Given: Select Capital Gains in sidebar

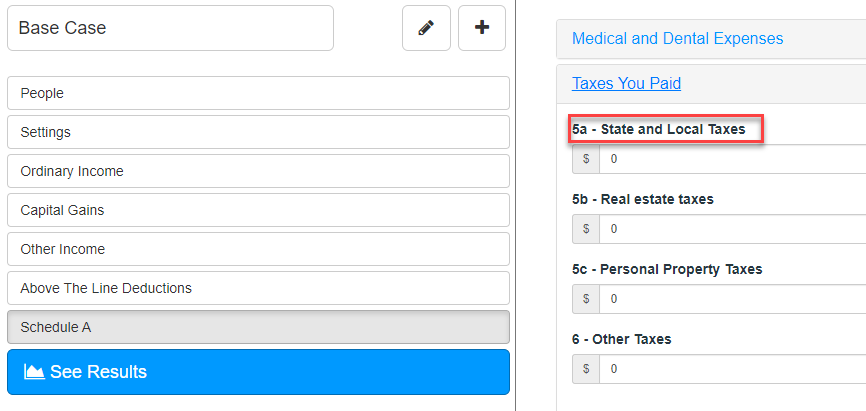Looking at the screenshot, I should (x=258, y=210).
